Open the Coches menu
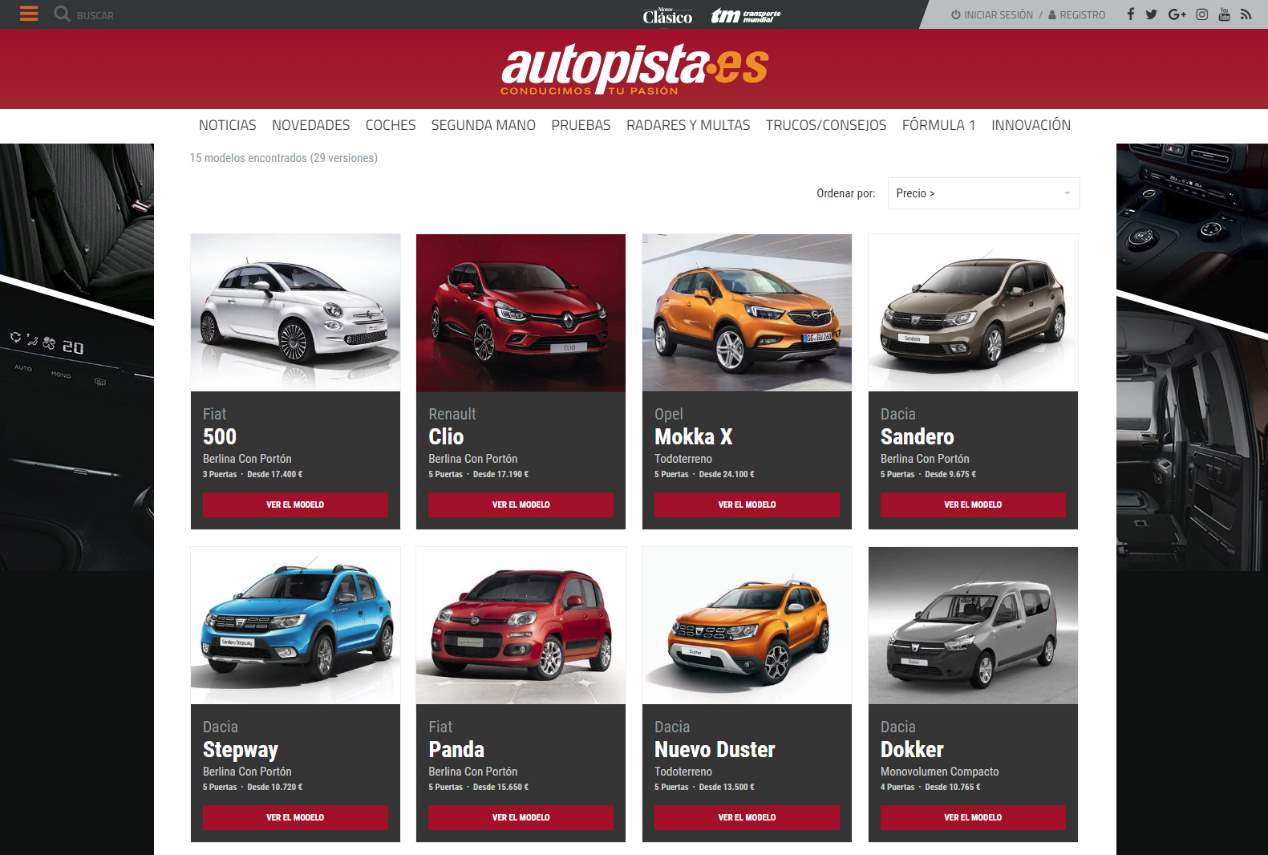This screenshot has height=855, width=1268. tap(390, 125)
